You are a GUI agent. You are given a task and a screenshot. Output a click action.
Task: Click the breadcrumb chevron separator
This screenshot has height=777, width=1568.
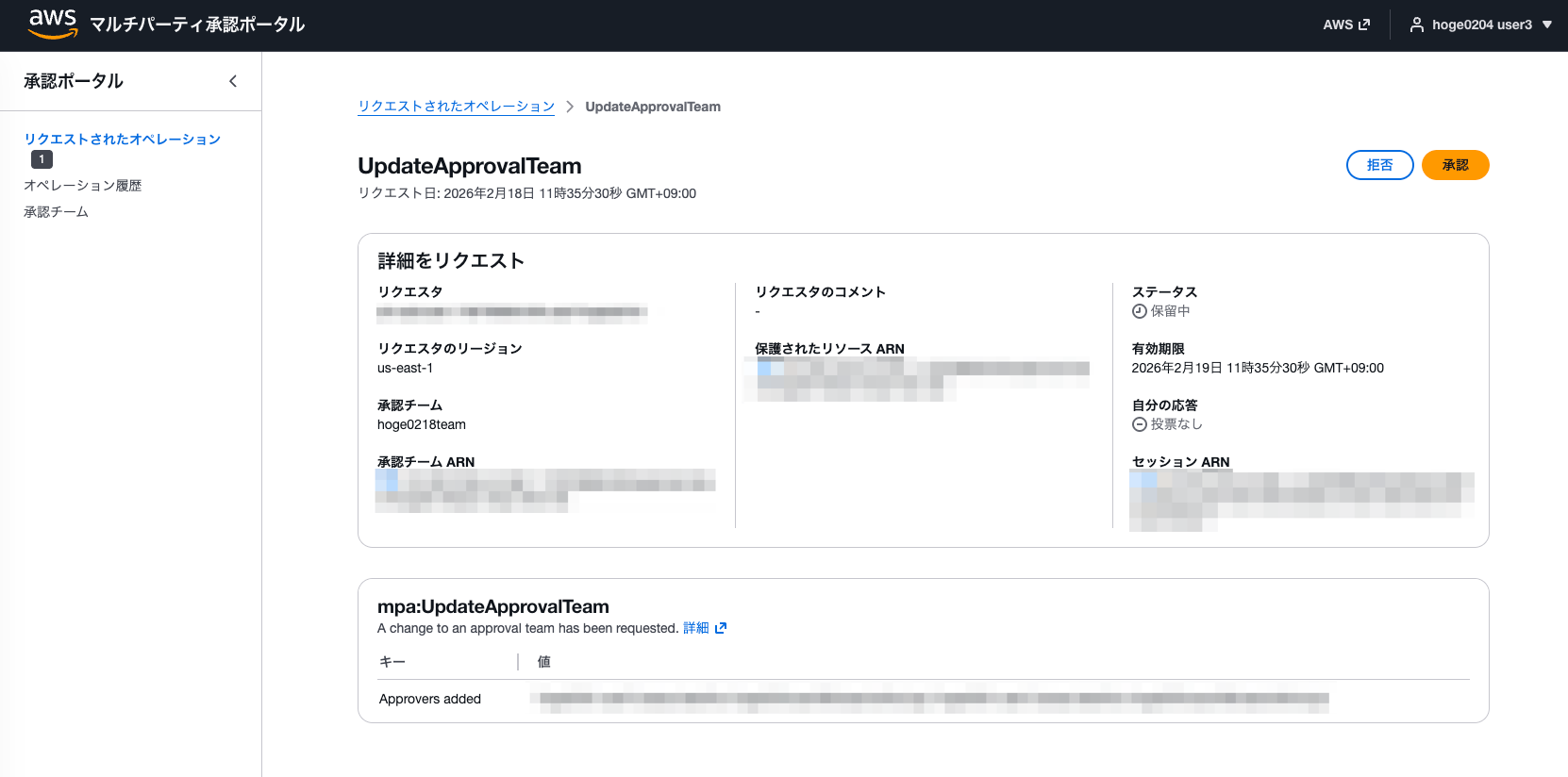(x=570, y=107)
